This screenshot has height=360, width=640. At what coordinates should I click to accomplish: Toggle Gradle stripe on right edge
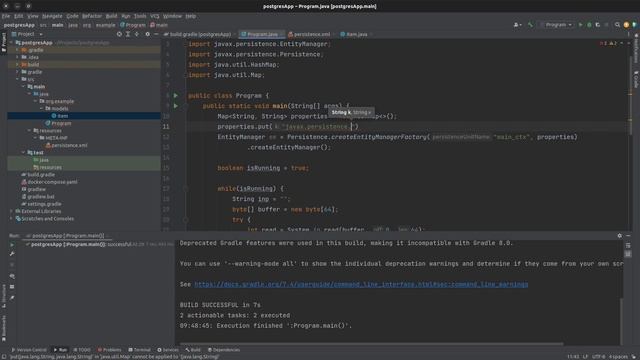(x=636, y=79)
